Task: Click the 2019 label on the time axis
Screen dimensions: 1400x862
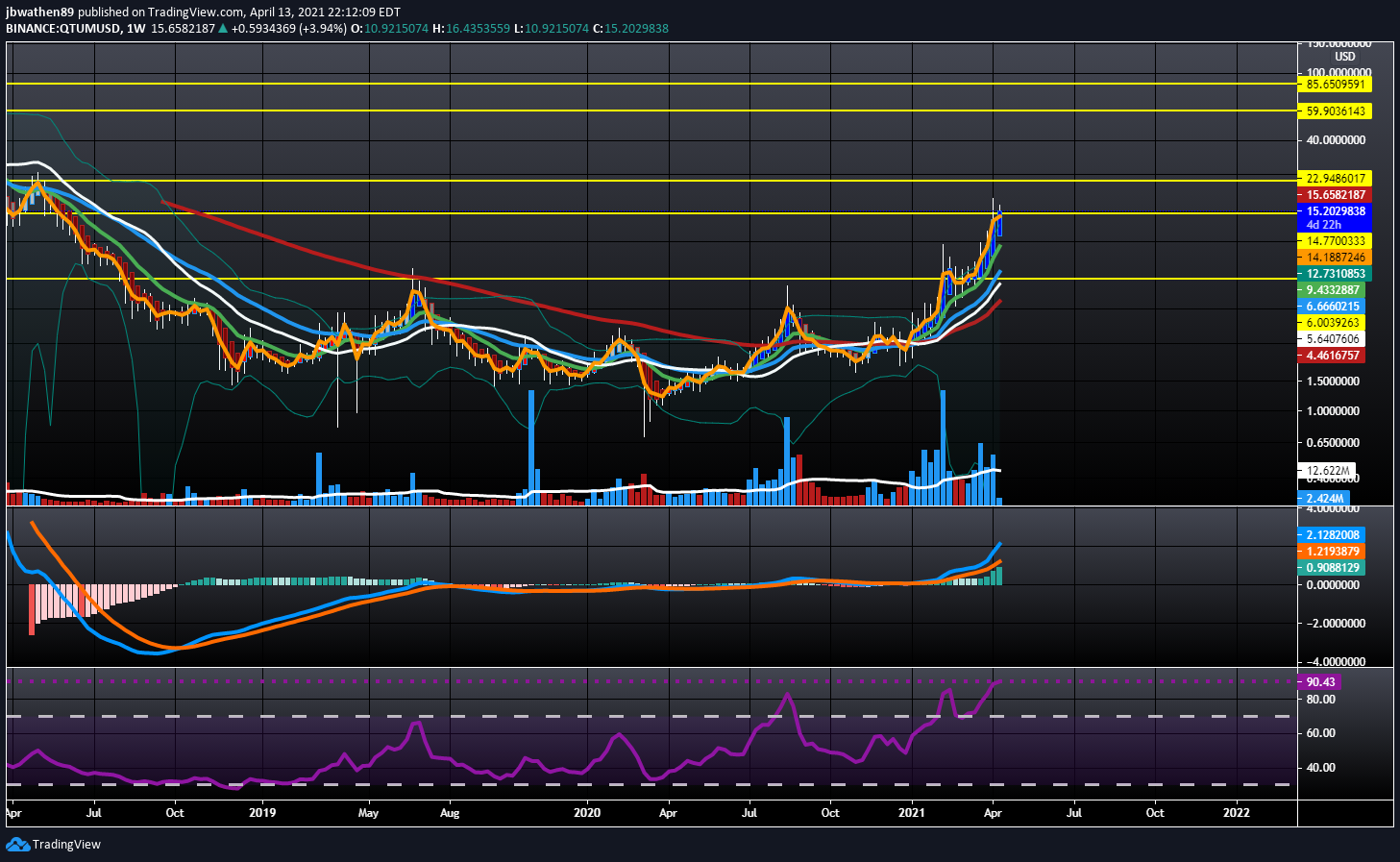Action: (x=262, y=813)
